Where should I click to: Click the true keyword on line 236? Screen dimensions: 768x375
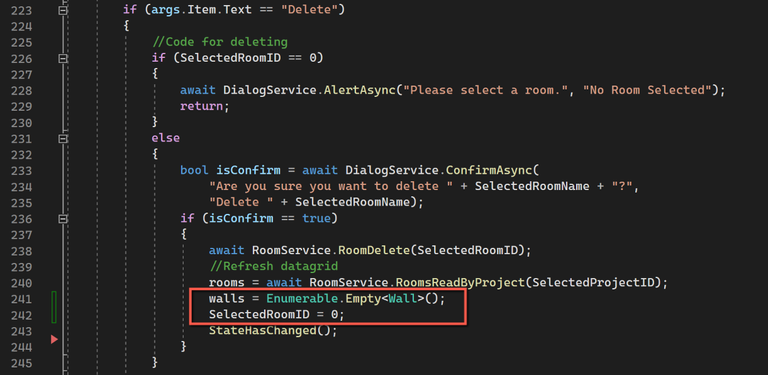pyautogui.click(x=316, y=218)
